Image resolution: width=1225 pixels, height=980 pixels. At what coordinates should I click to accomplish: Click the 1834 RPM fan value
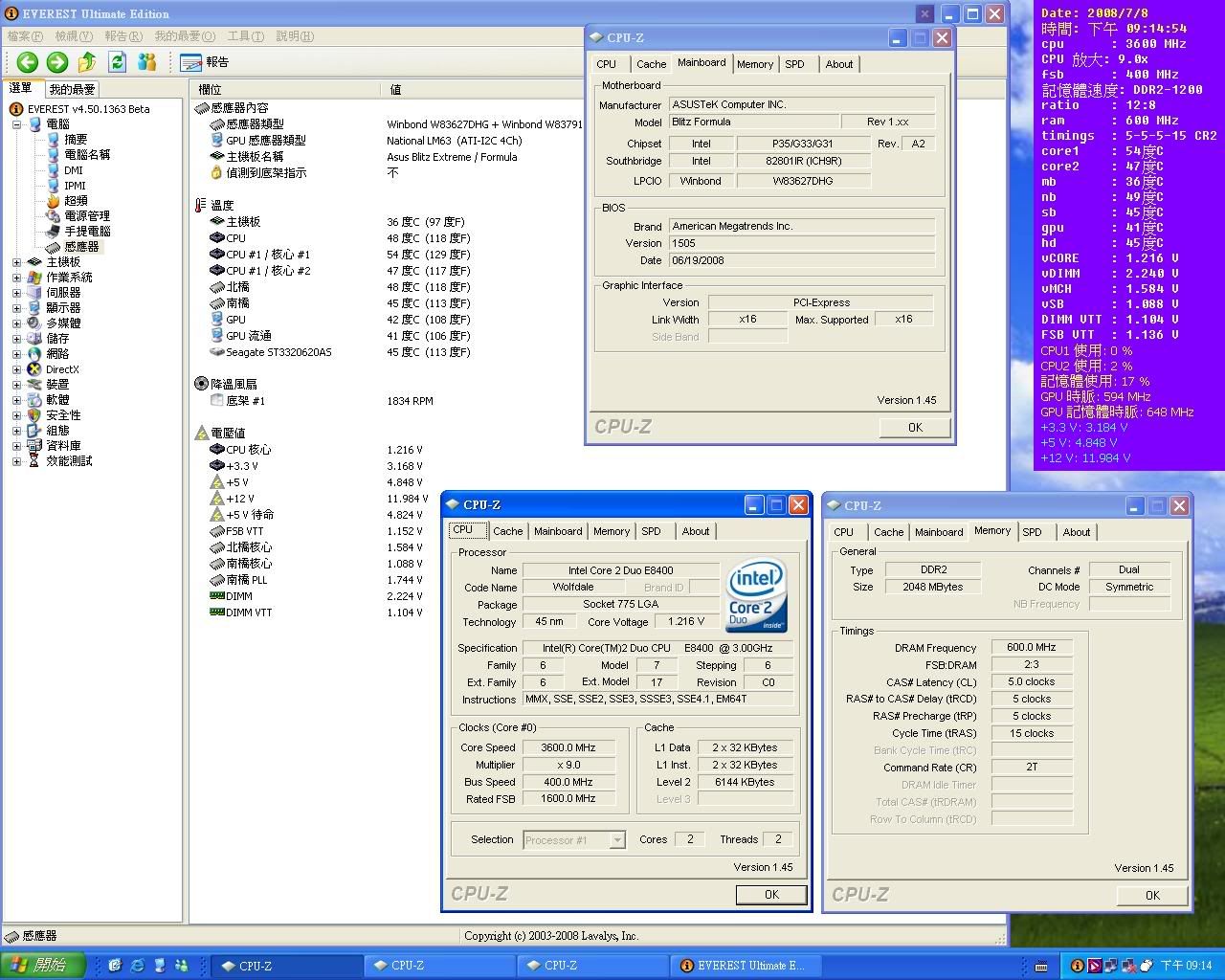point(410,401)
